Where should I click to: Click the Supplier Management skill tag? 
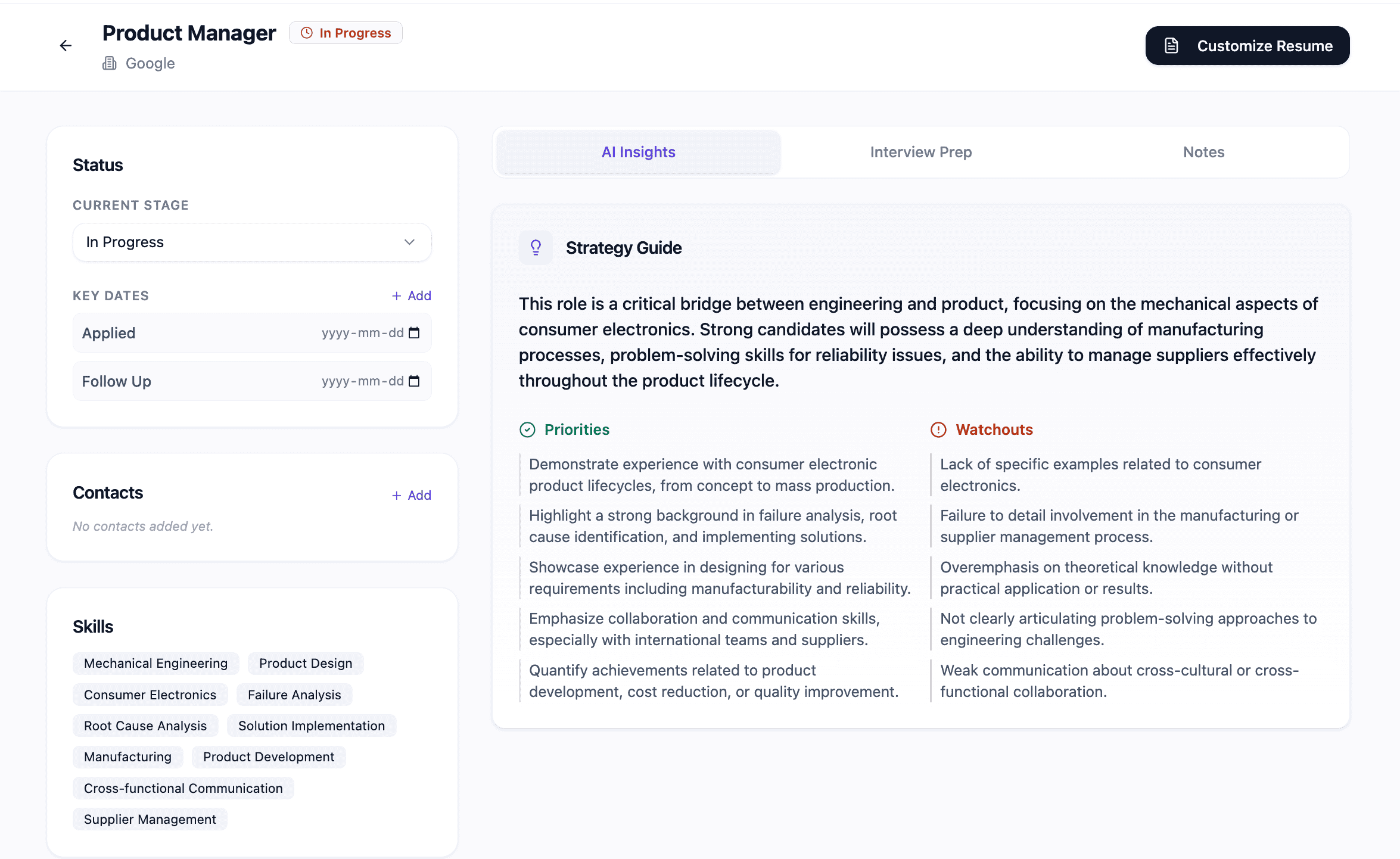(x=150, y=820)
